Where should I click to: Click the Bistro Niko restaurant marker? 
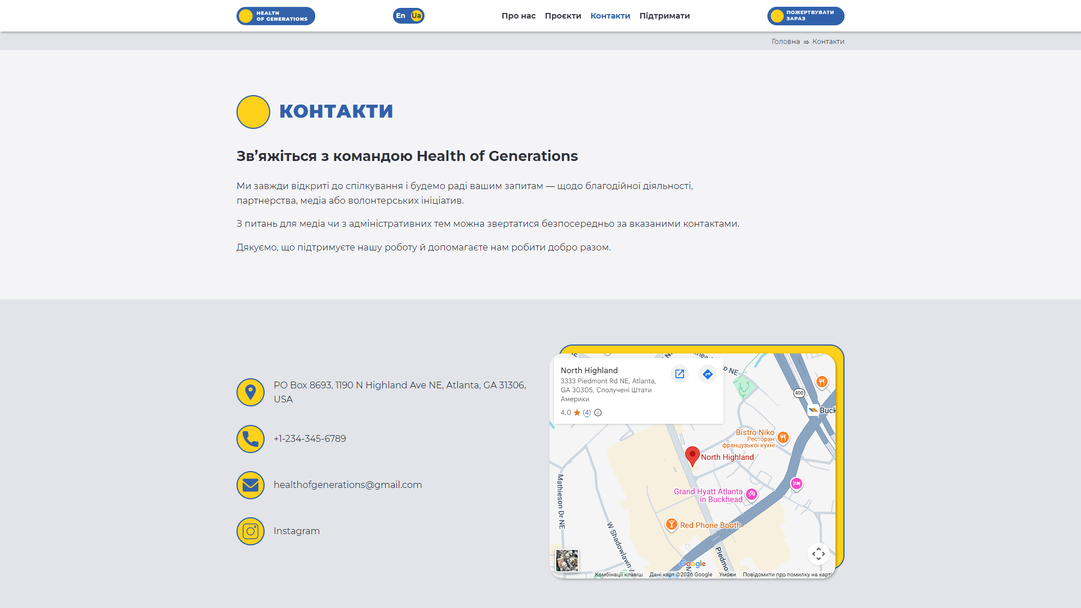[x=782, y=438]
